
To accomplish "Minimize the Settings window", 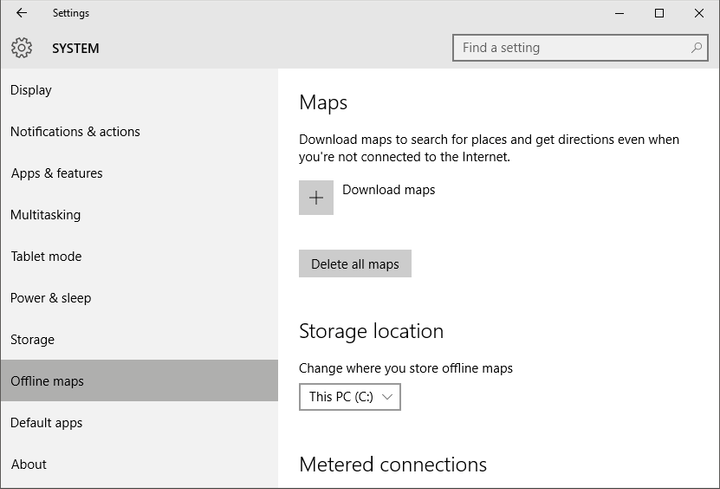I will [619, 13].
